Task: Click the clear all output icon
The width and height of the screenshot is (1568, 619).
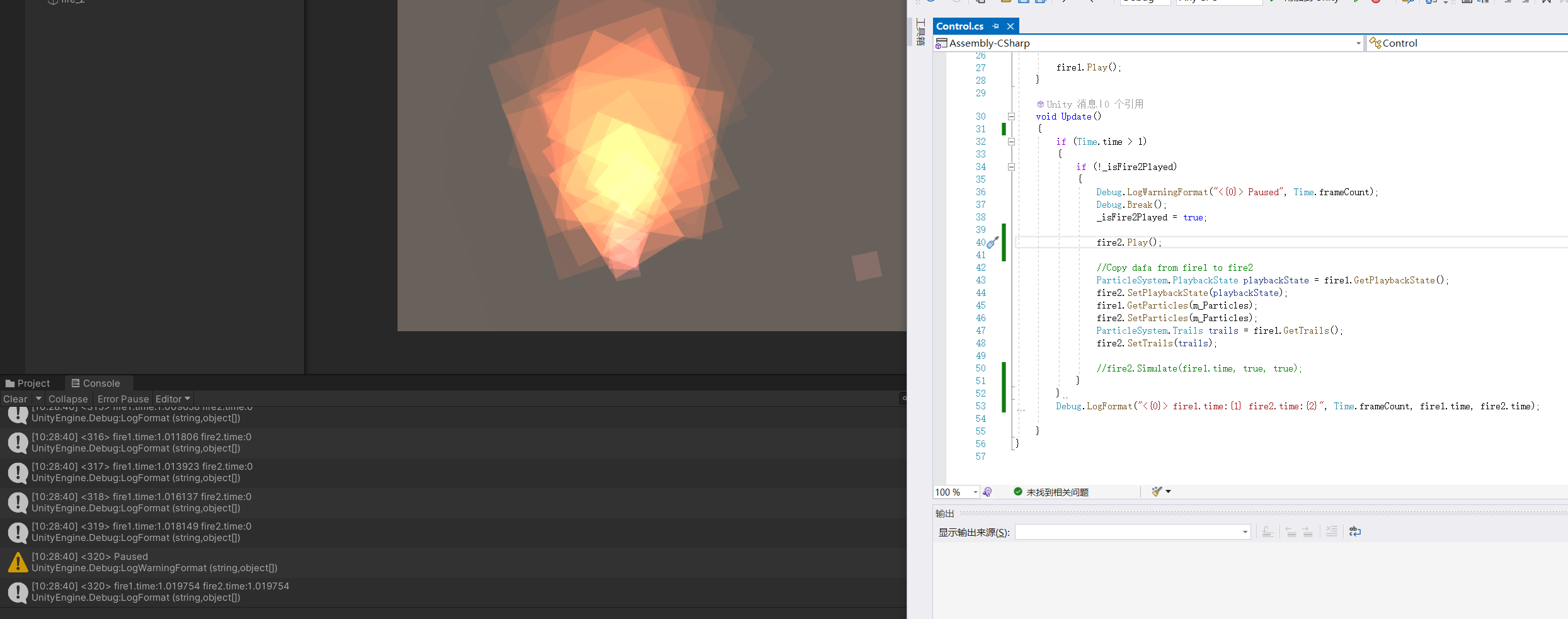Action: pyautogui.click(x=1331, y=532)
